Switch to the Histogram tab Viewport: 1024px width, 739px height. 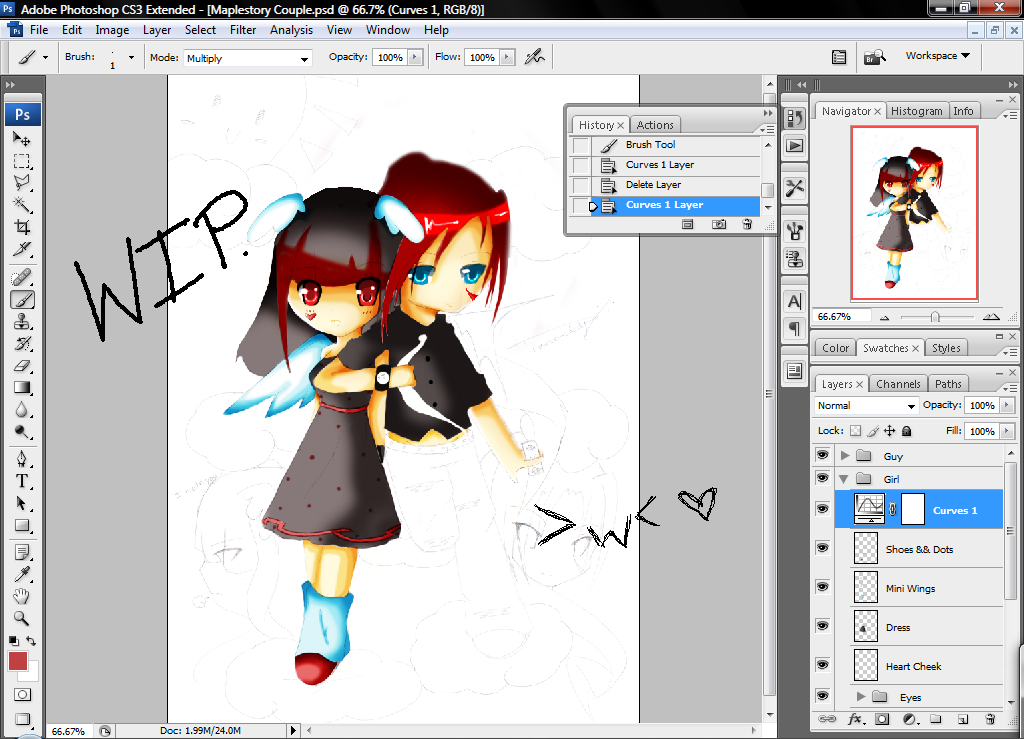point(916,111)
